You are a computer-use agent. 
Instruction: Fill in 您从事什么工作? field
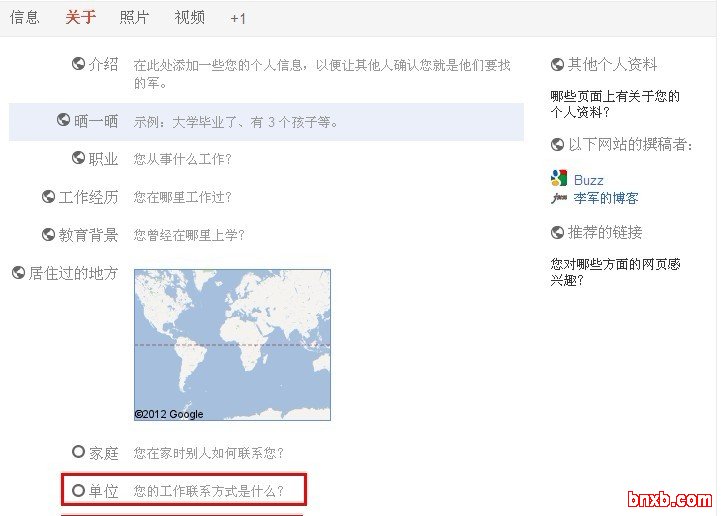tap(183, 159)
